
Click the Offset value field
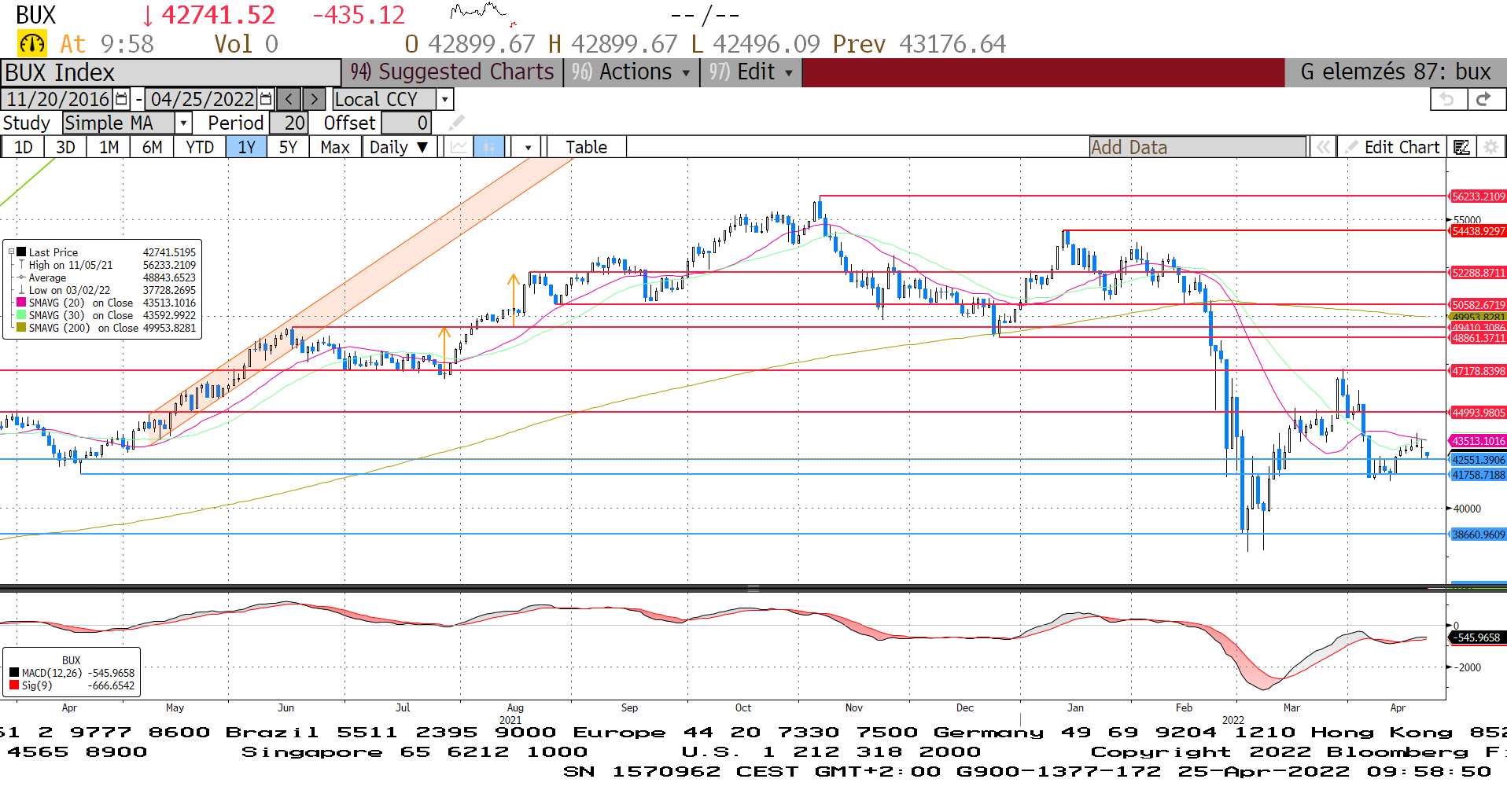(406, 123)
